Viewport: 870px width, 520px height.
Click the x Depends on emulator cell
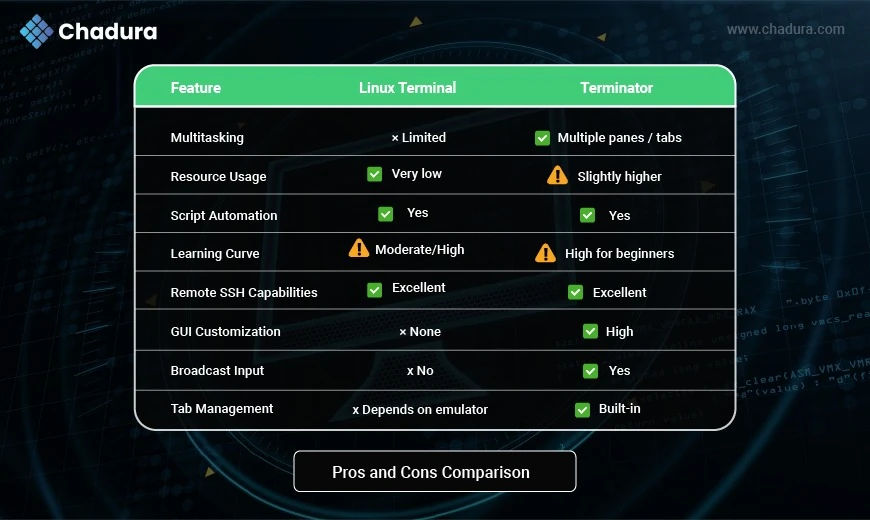[420, 410]
